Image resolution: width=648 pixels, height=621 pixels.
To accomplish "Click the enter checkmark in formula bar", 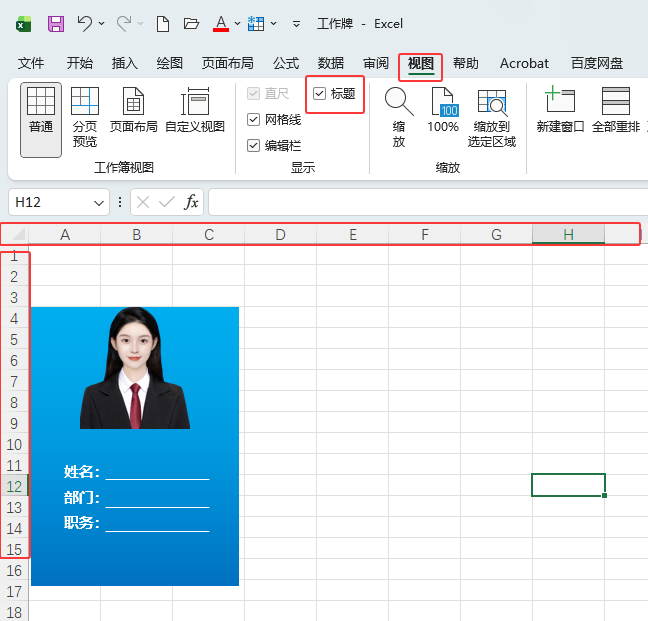I will [167, 202].
